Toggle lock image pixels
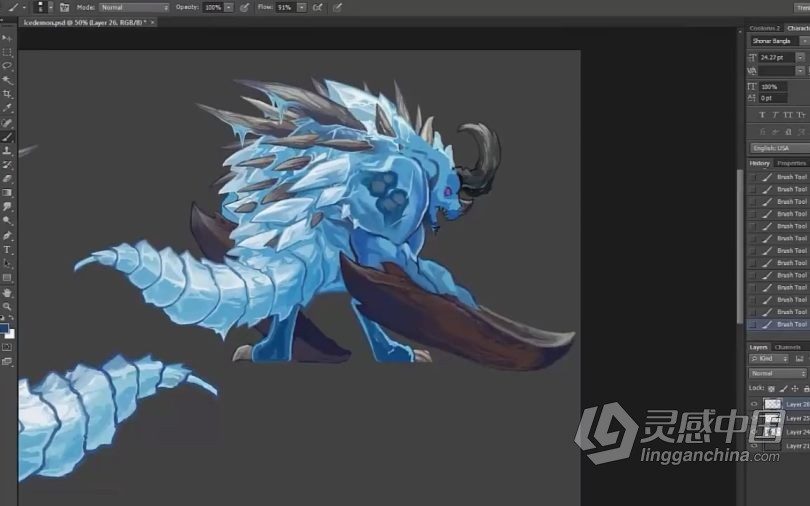This screenshot has width=810, height=506. [x=783, y=388]
